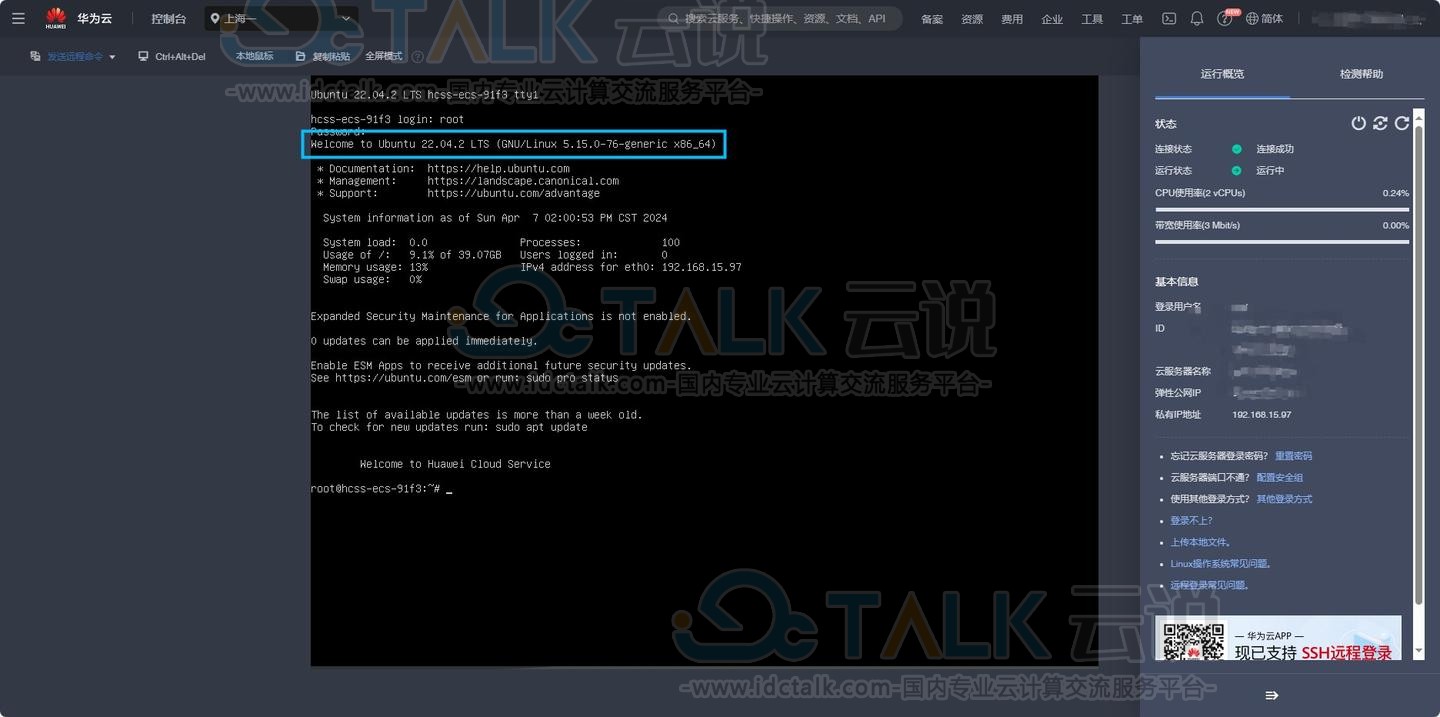Image resolution: width=1440 pixels, height=717 pixels.
Task: Send Ctrl+Alt+Del to the server
Action: (180, 57)
